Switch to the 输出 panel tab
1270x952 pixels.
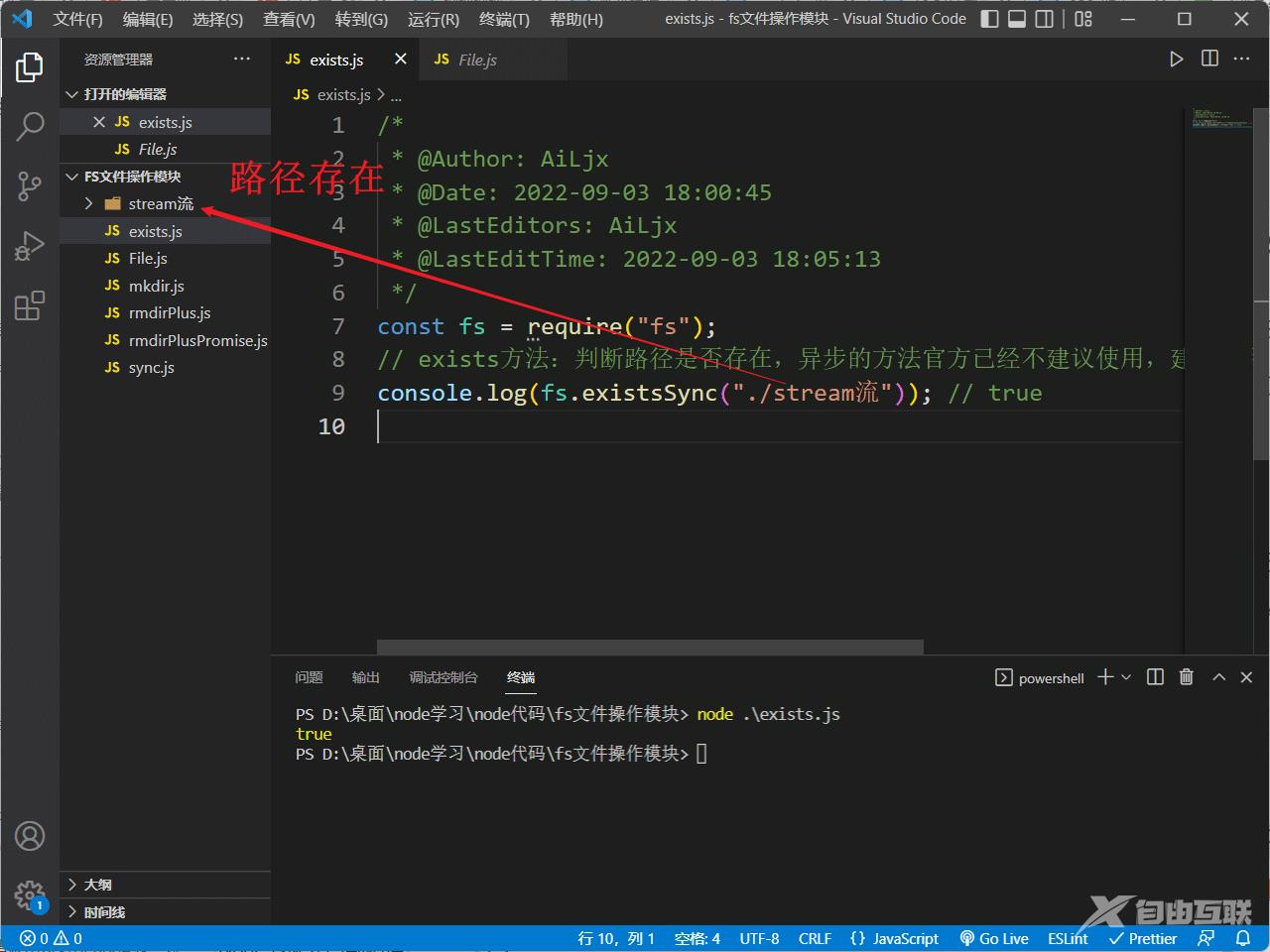366,677
